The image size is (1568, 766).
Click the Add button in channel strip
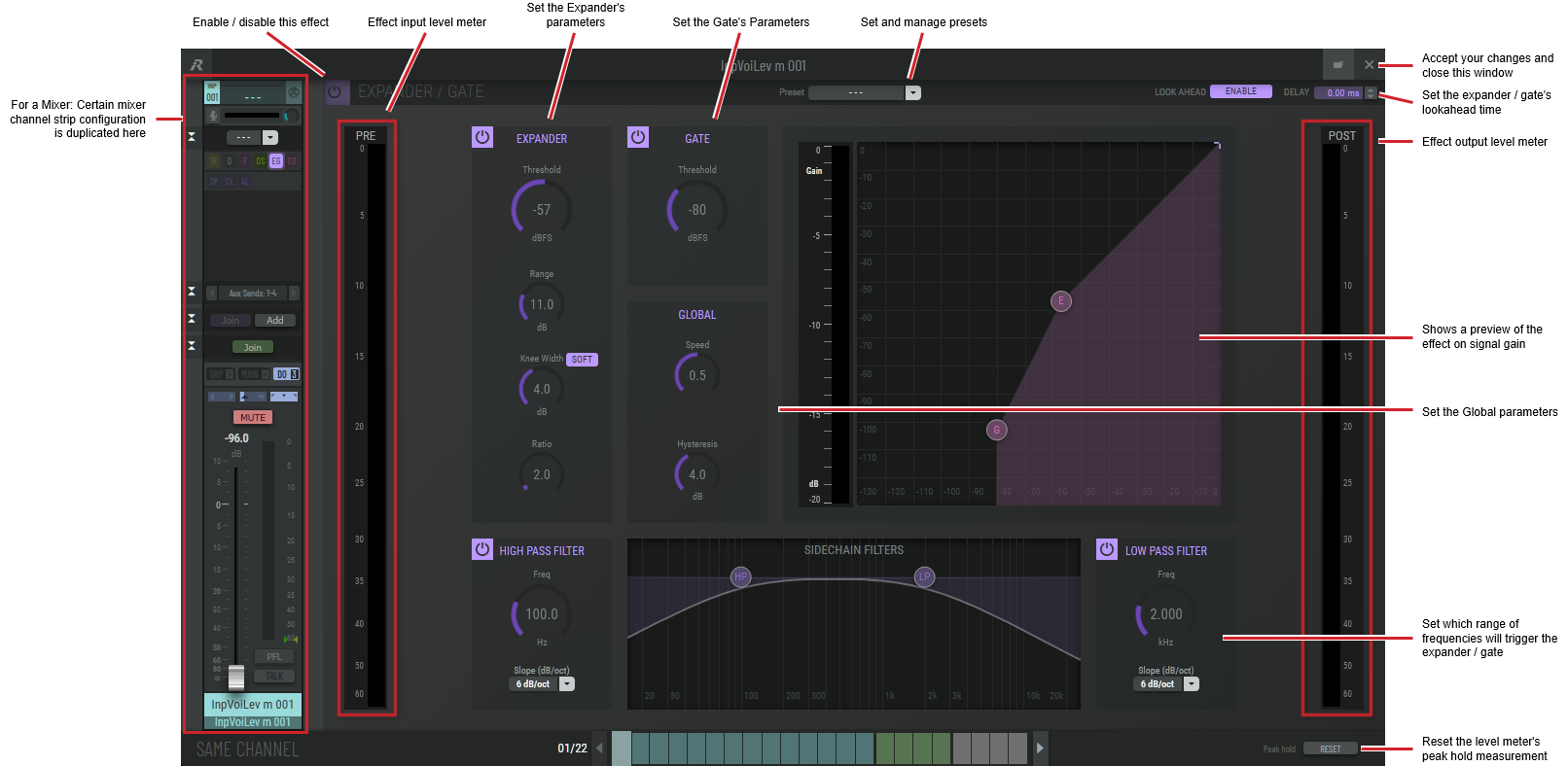275,321
